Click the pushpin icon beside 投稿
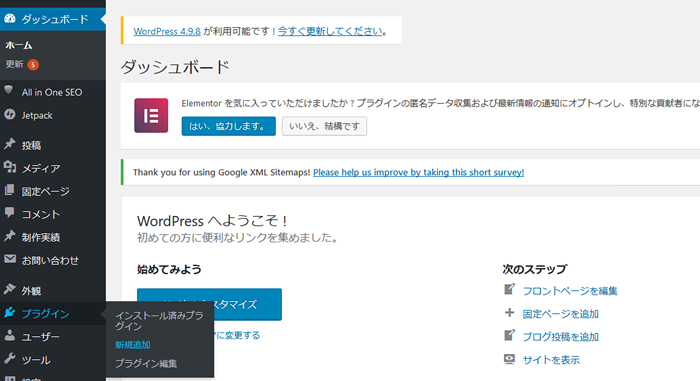The image size is (700, 381). pyautogui.click(x=10, y=144)
